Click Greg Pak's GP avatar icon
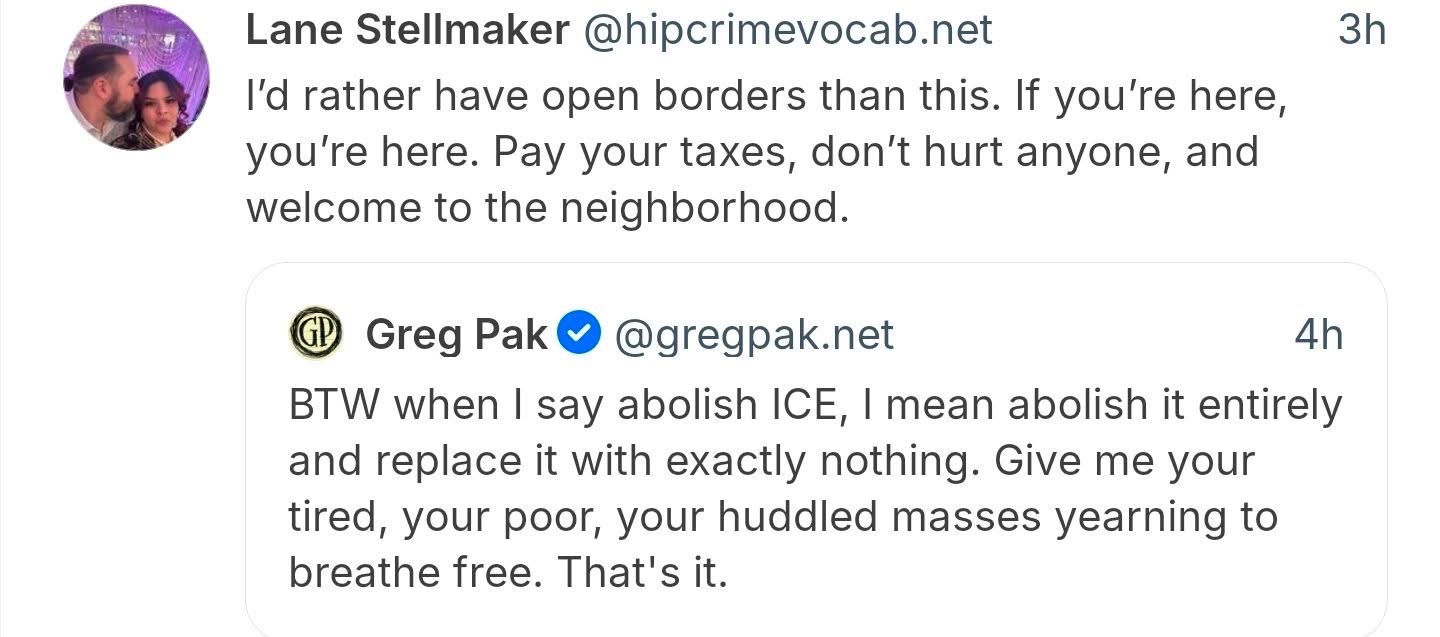1440x637 pixels. tap(315, 334)
